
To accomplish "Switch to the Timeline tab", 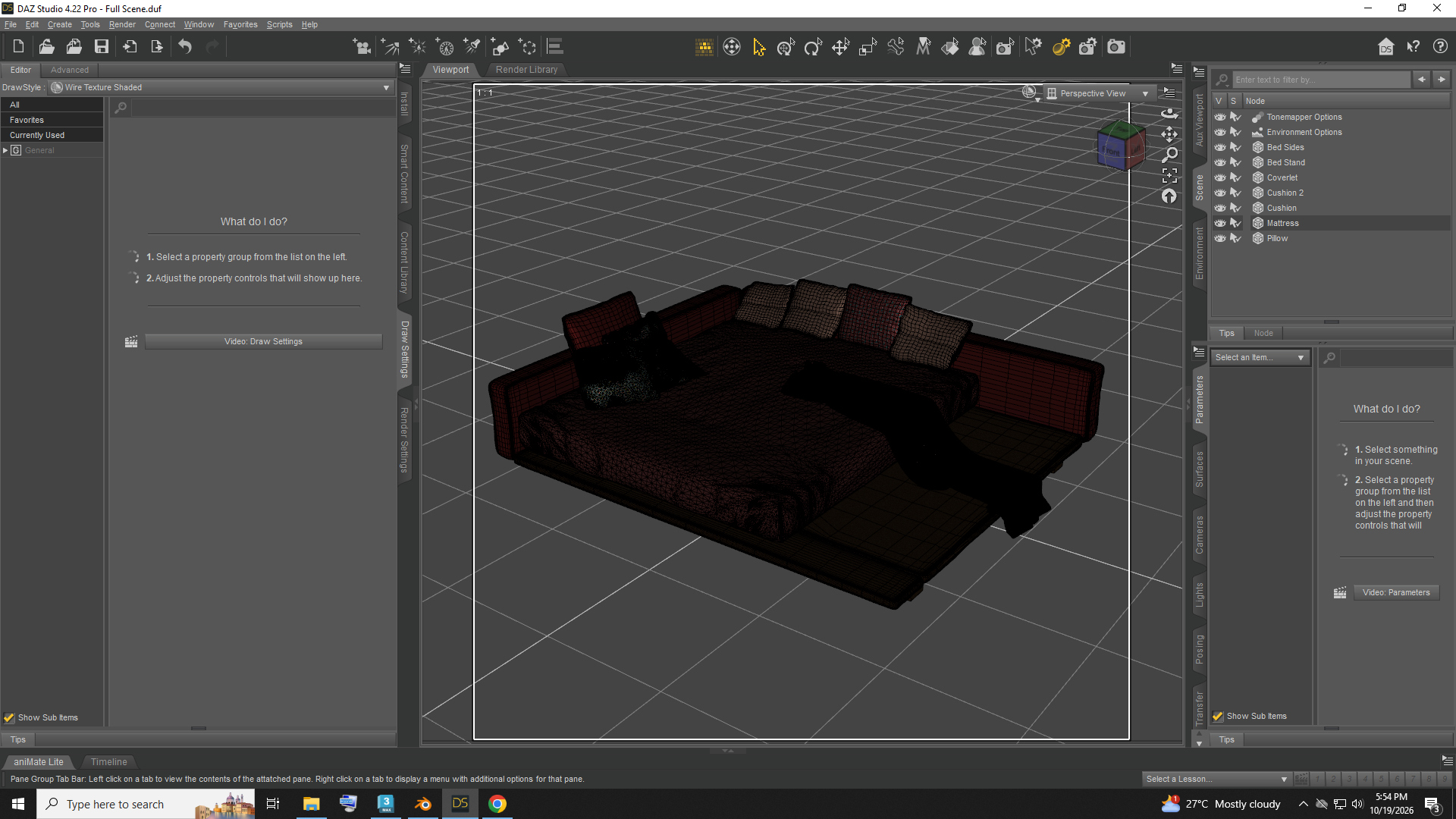I will pyautogui.click(x=108, y=761).
